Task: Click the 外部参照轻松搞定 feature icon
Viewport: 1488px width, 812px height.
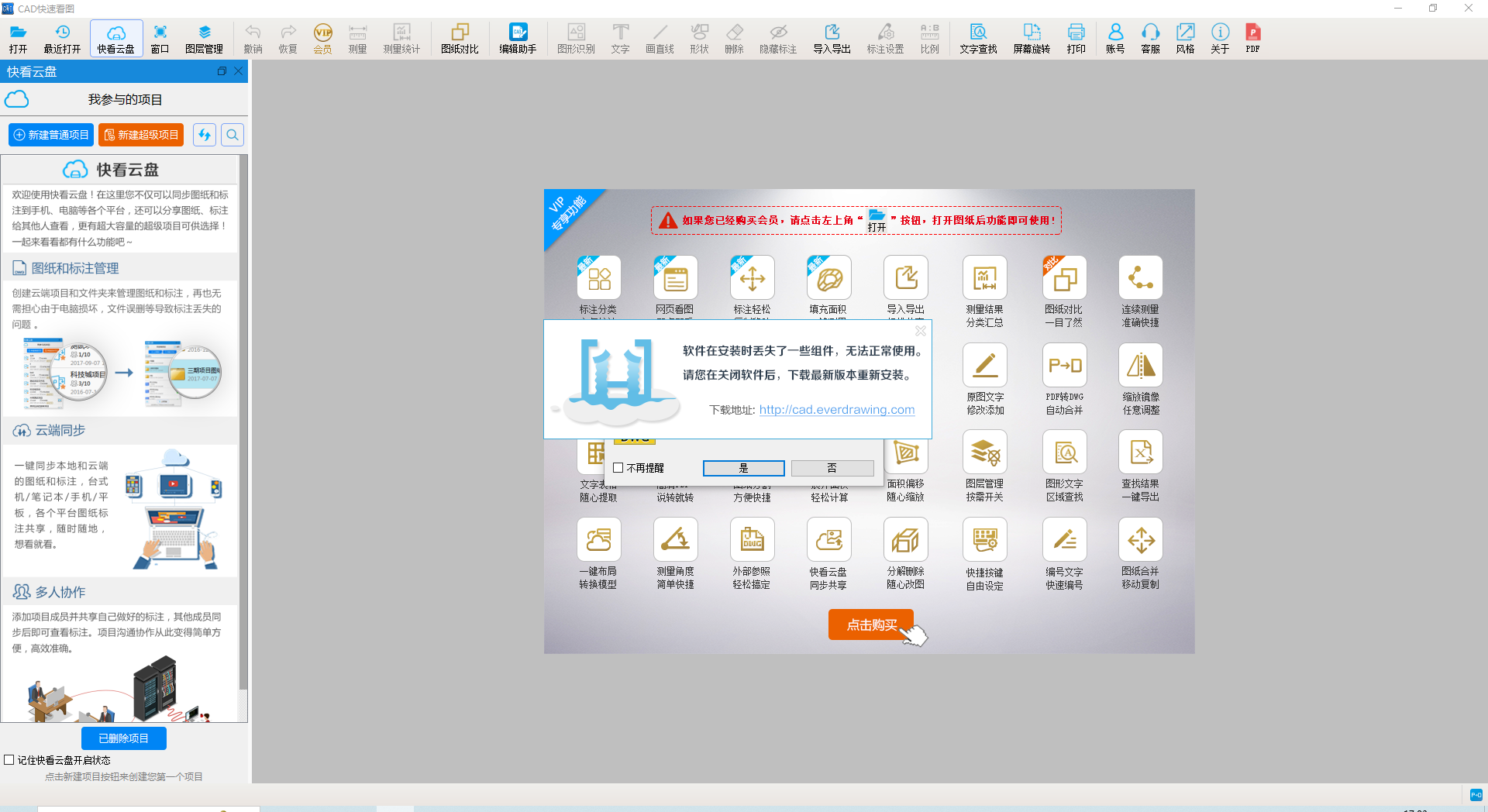Action: pos(752,539)
